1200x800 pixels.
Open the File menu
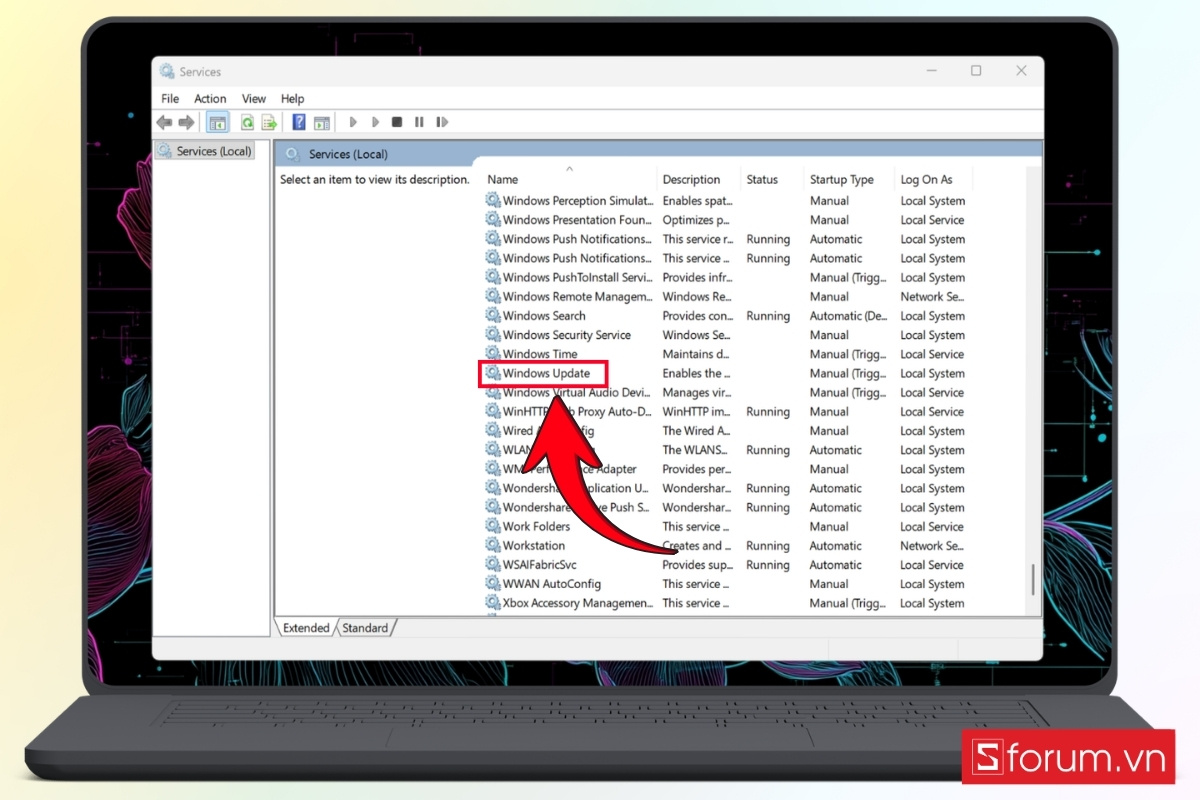tap(170, 99)
